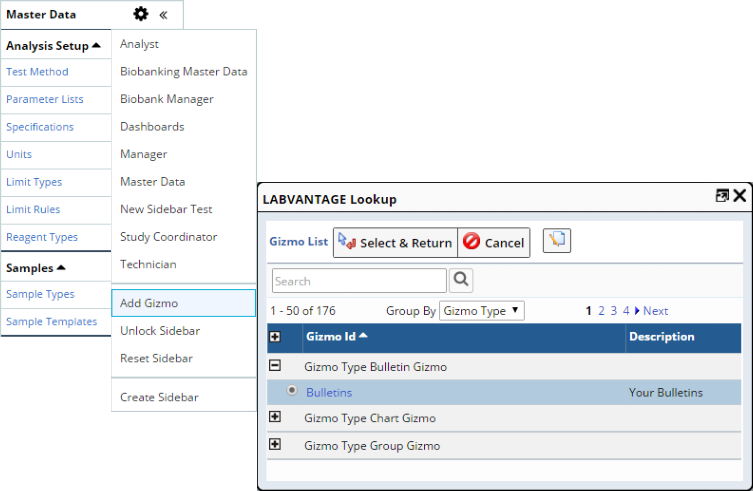
Task: Click Create Sidebar menu item
Action: point(159,397)
